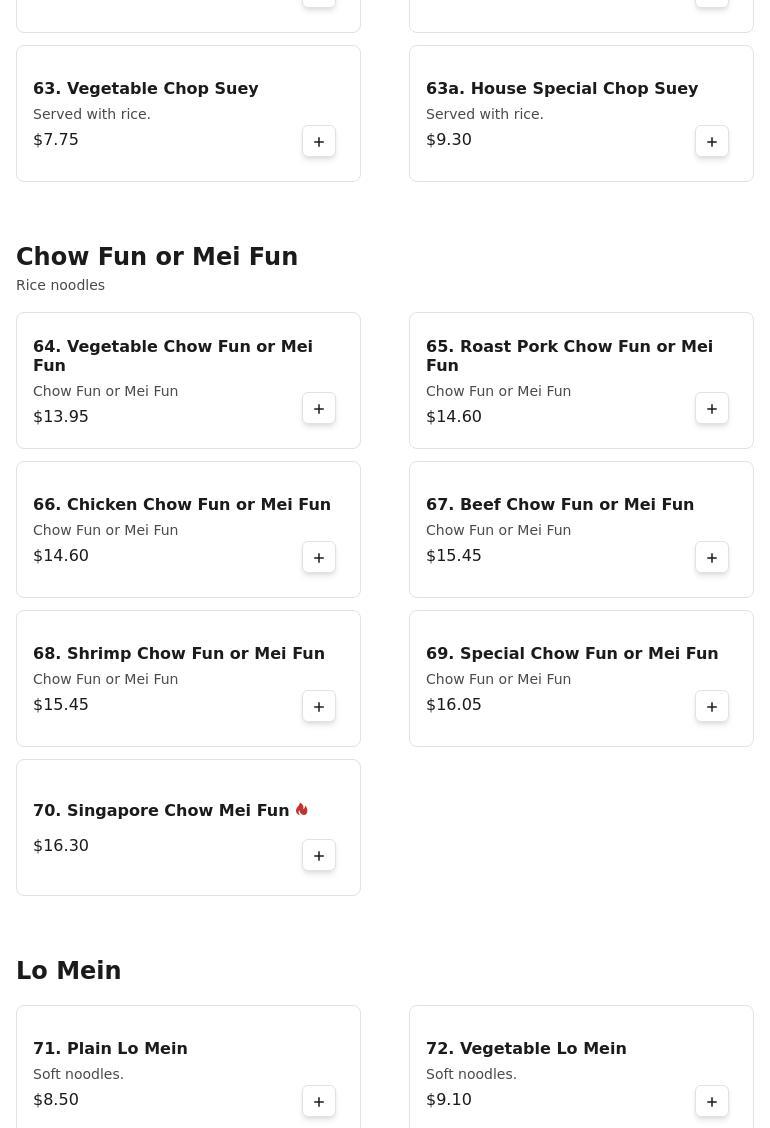Add 67. Beef Chow Fun to order

(712, 558)
